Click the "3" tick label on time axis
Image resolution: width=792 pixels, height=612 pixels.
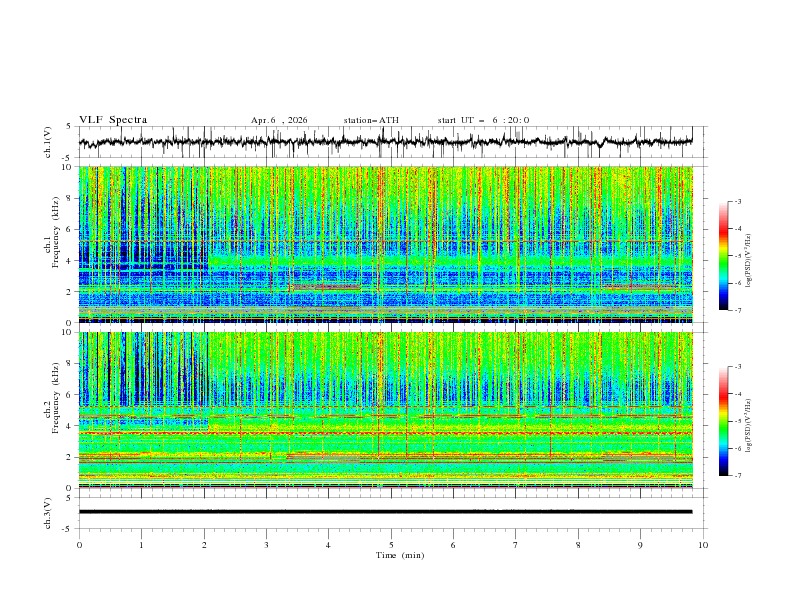tap(266, 545)
